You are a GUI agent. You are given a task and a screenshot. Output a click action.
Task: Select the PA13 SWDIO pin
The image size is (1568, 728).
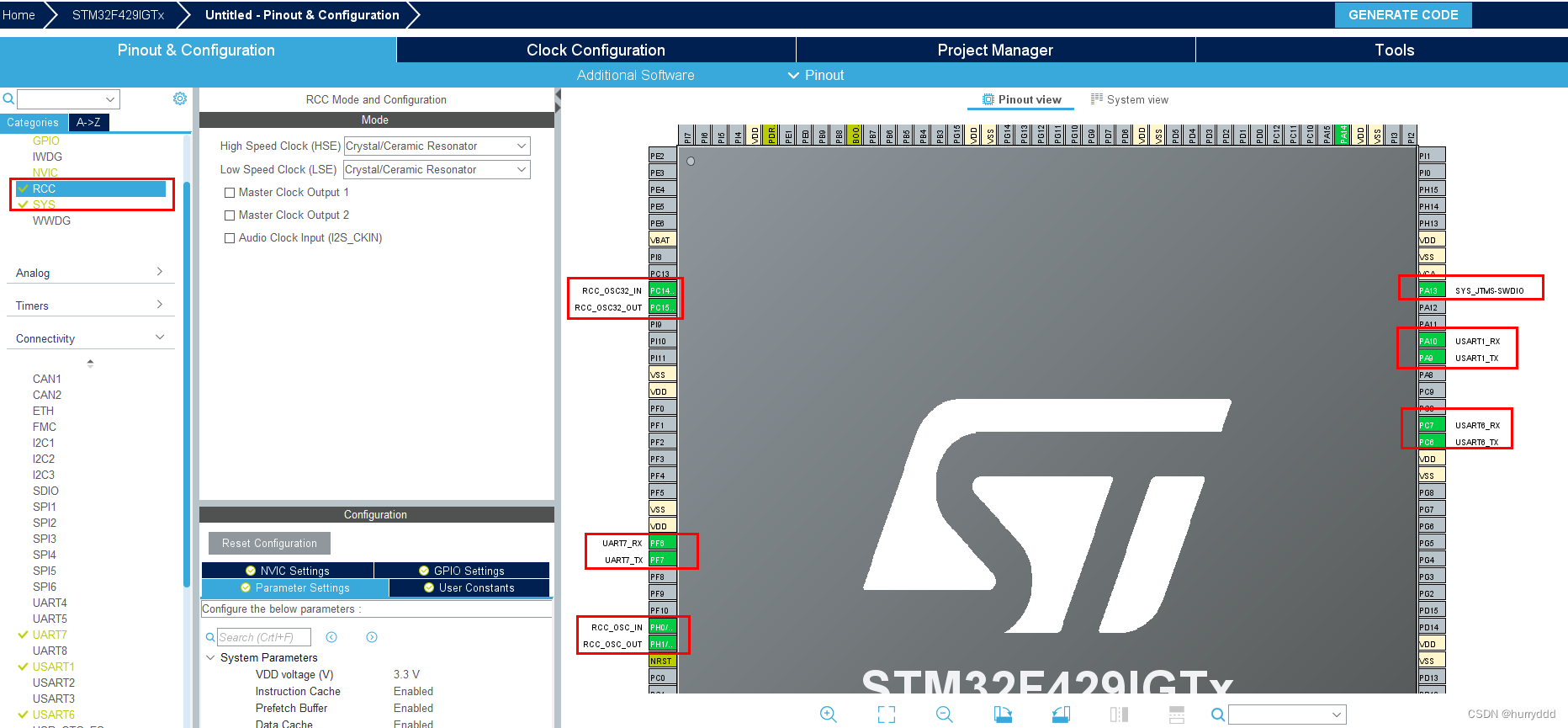(1431, 290)
